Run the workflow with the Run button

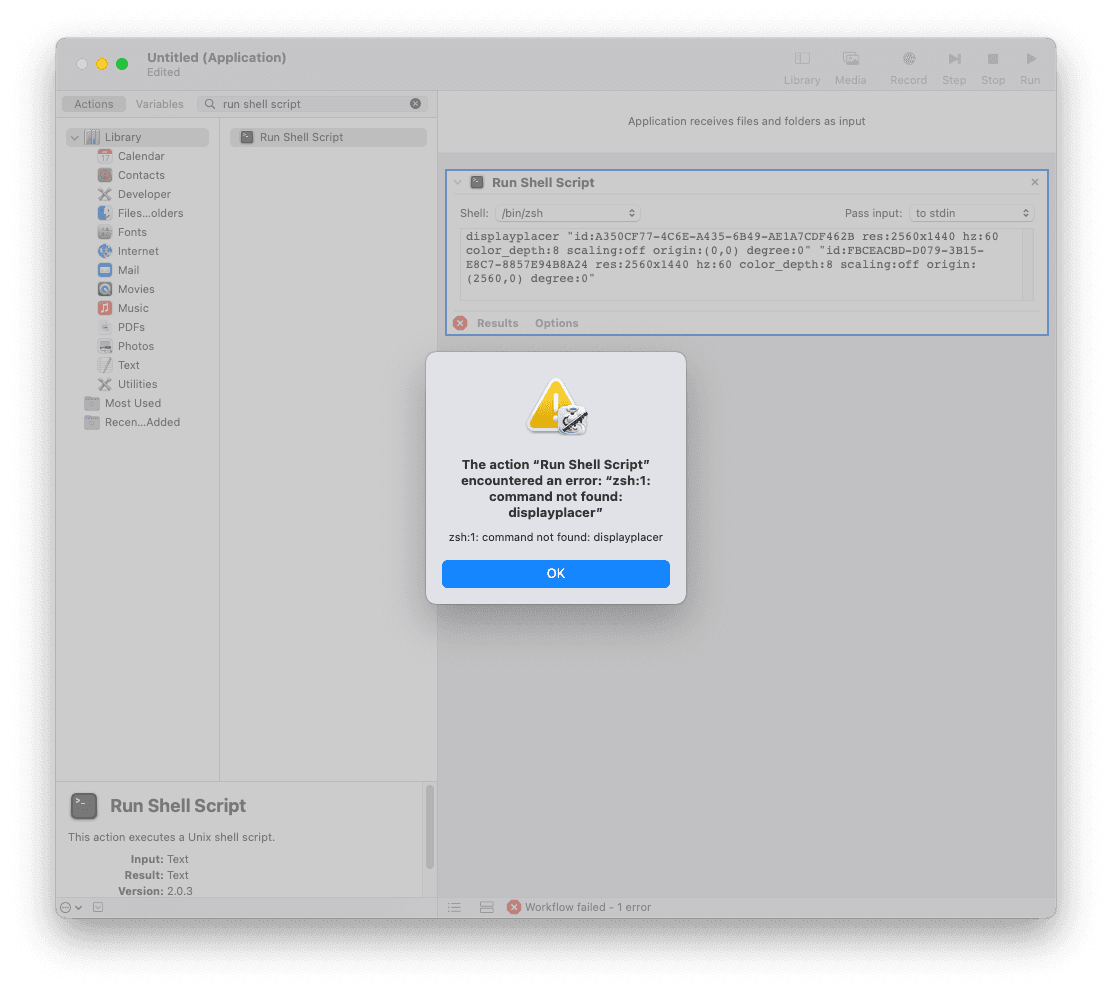[1030, 67]
